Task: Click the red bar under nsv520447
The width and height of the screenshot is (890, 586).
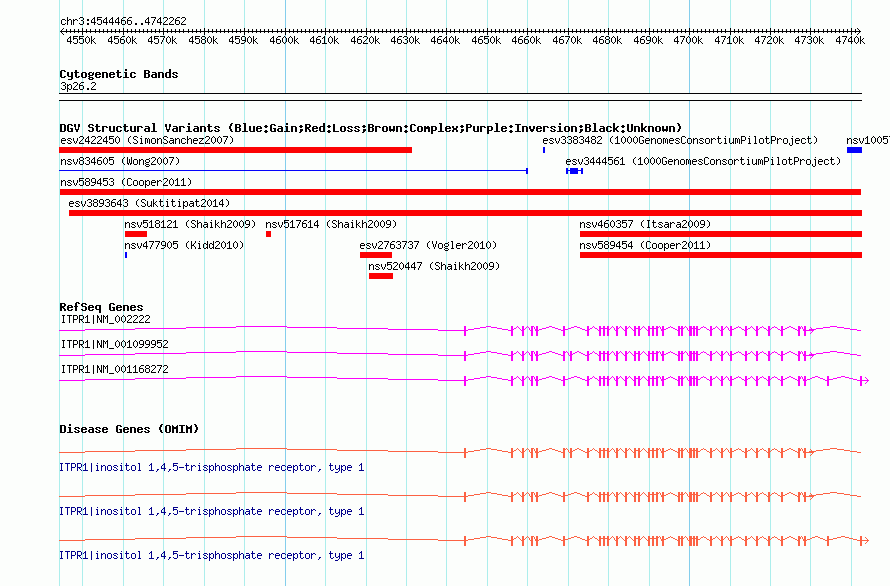Action: click(x=381, y=276)
